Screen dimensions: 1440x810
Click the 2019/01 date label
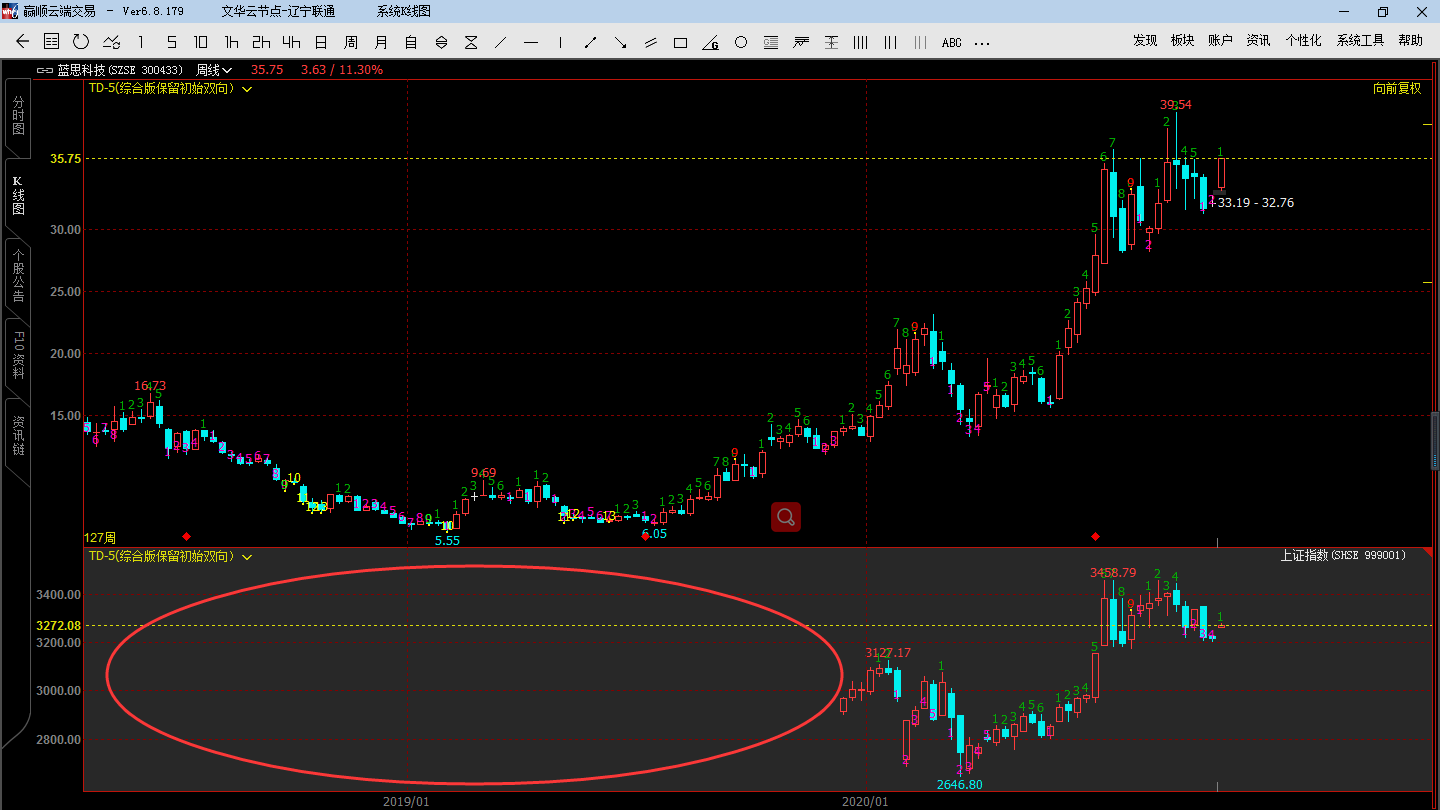click(407, 802)
